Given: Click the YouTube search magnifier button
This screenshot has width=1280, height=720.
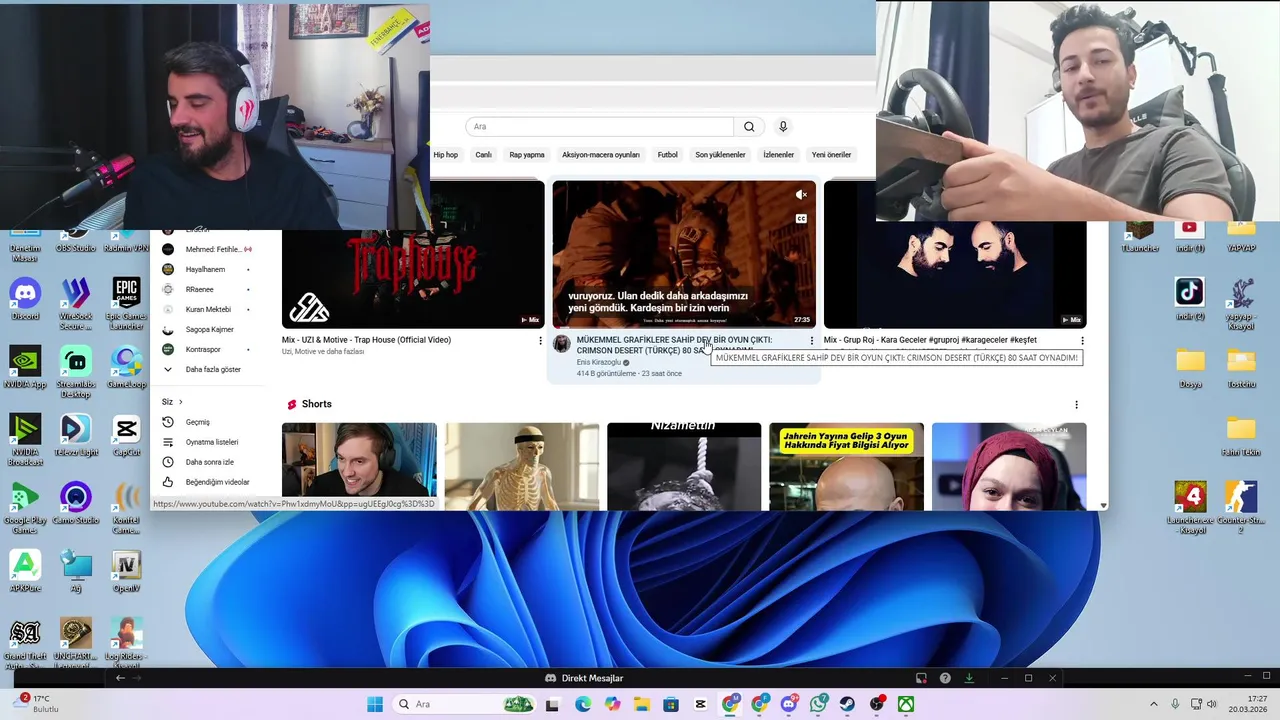Looking at the screenshot, I should (749, 127).
